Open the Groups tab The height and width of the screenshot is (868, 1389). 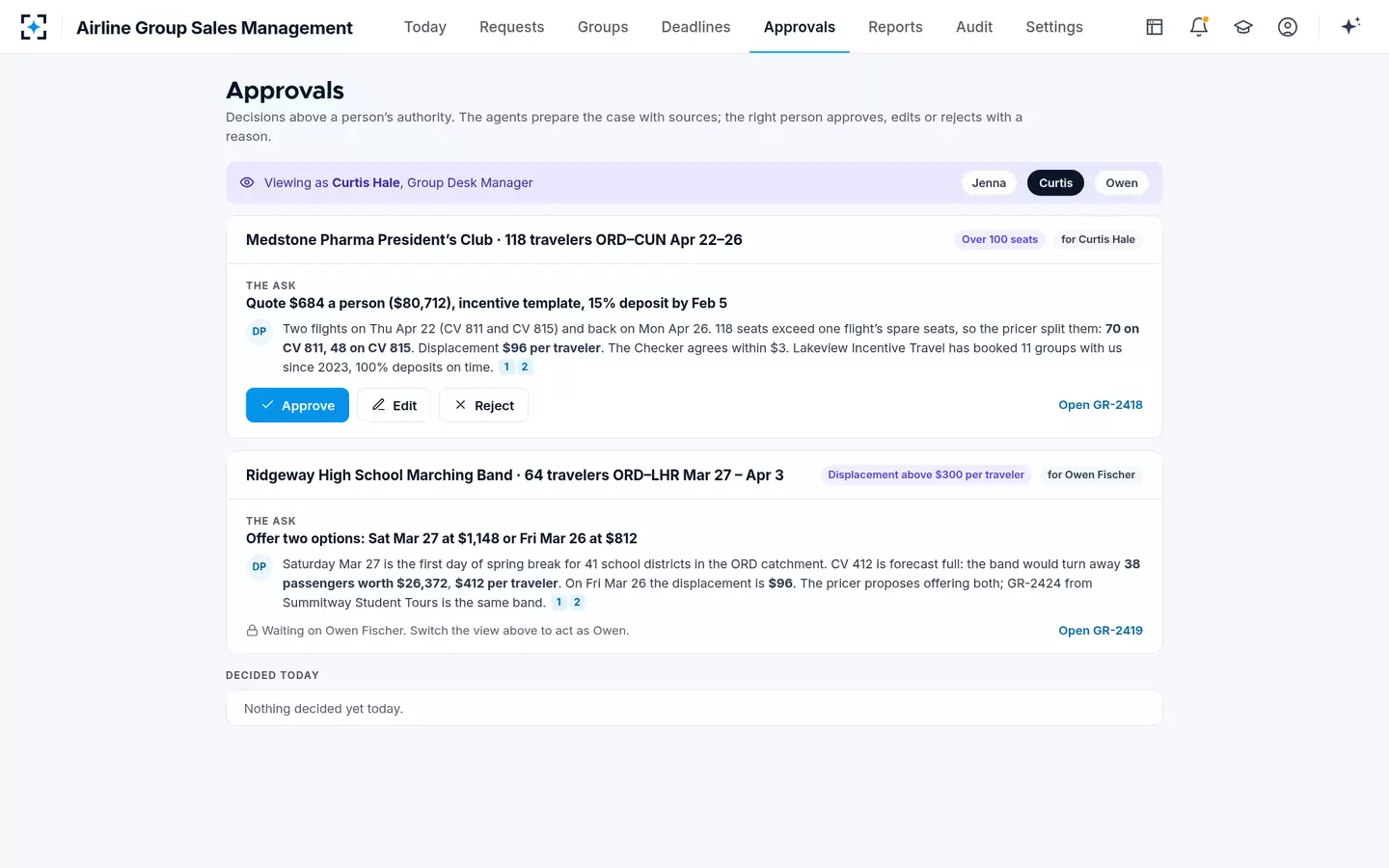click(x=603, y=27)
